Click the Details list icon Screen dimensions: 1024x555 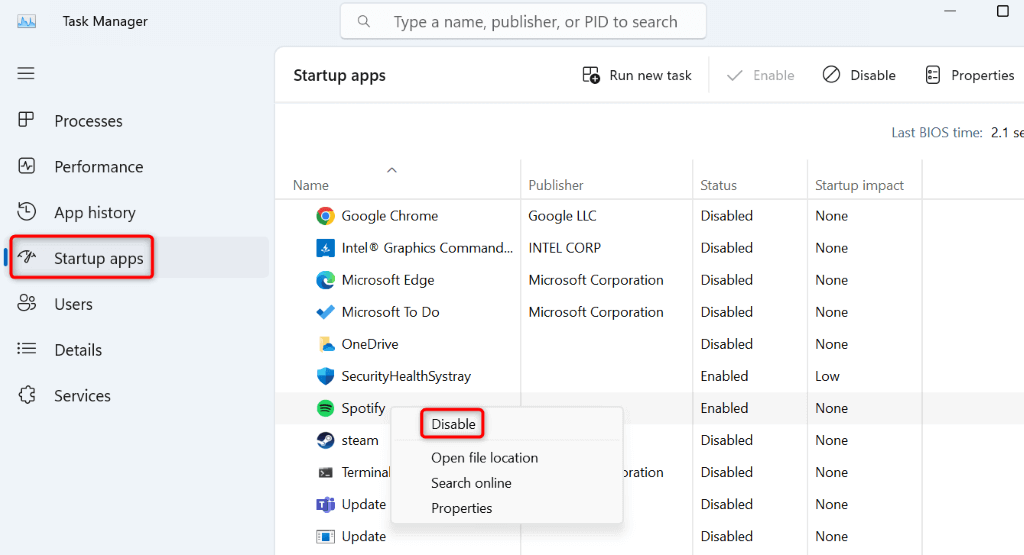[x=27, y=349]
